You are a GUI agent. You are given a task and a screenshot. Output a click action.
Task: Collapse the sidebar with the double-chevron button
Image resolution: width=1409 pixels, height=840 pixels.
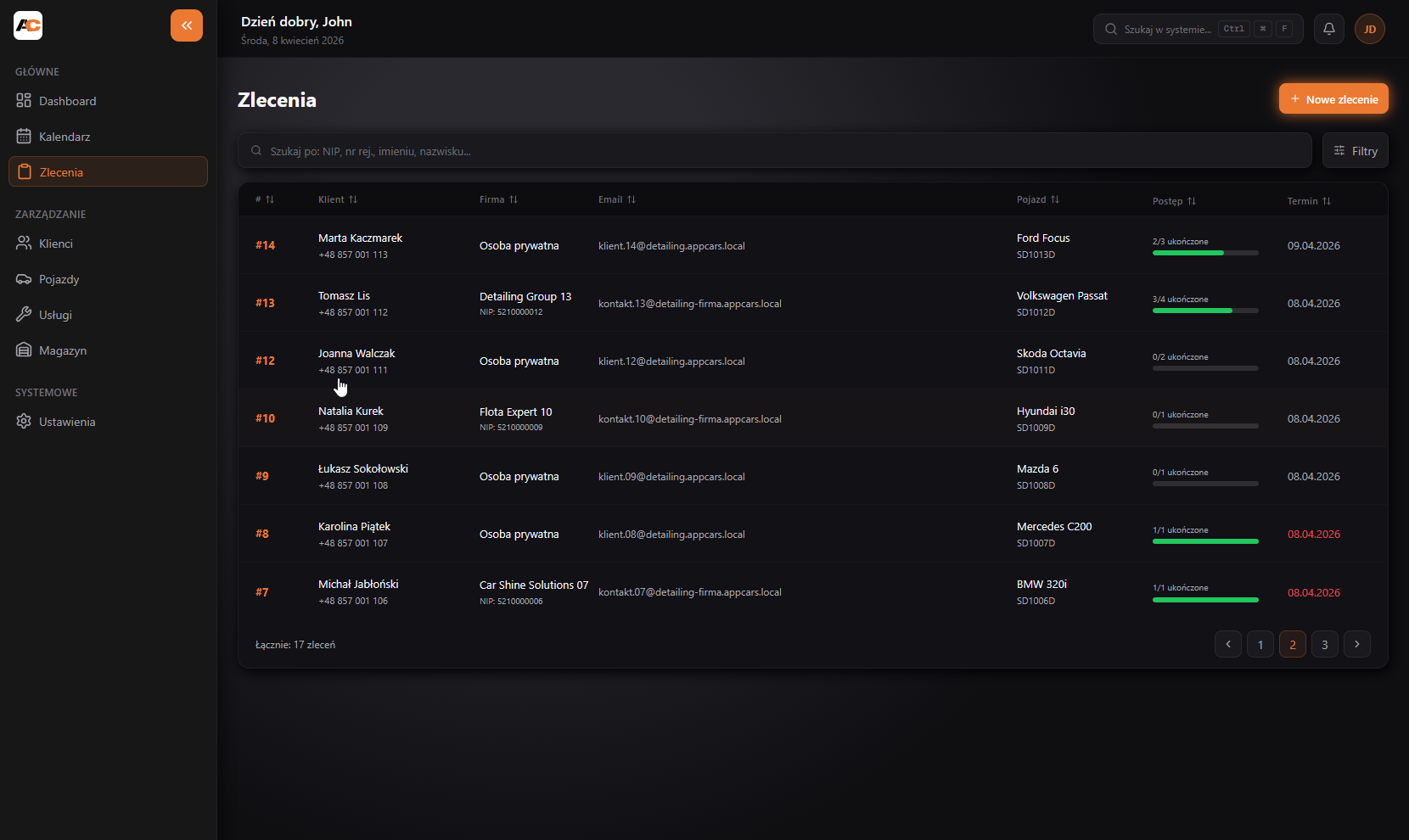pos(187,25)
